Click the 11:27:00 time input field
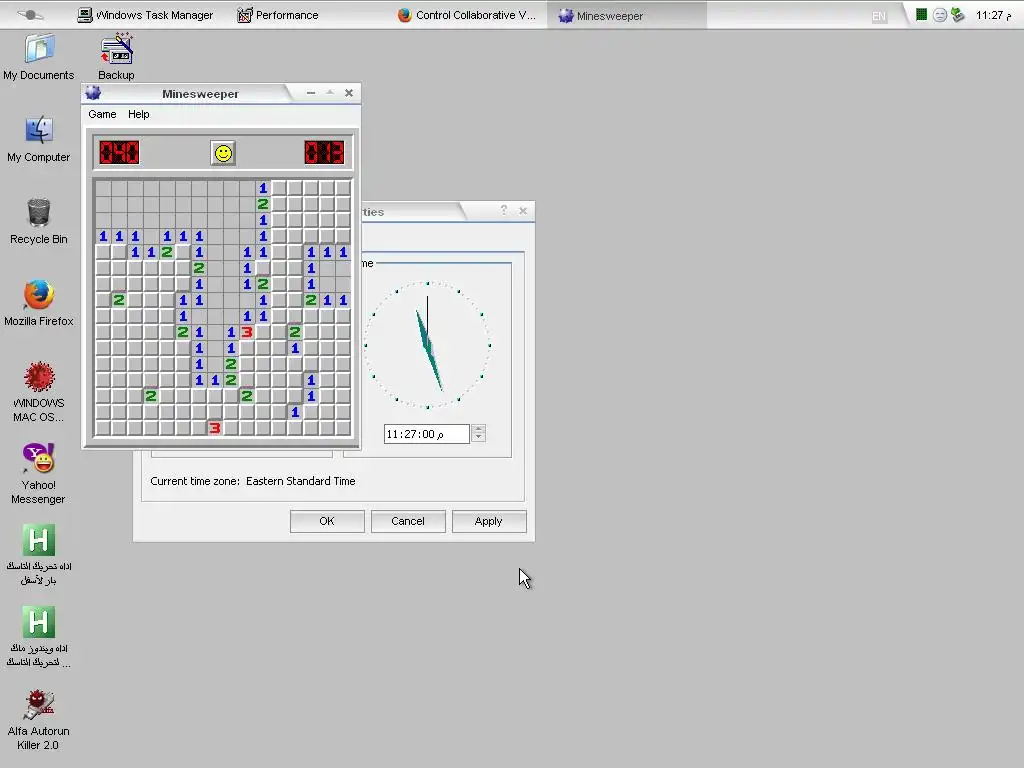The image size is (1024, 768). (x=426, y=434)
